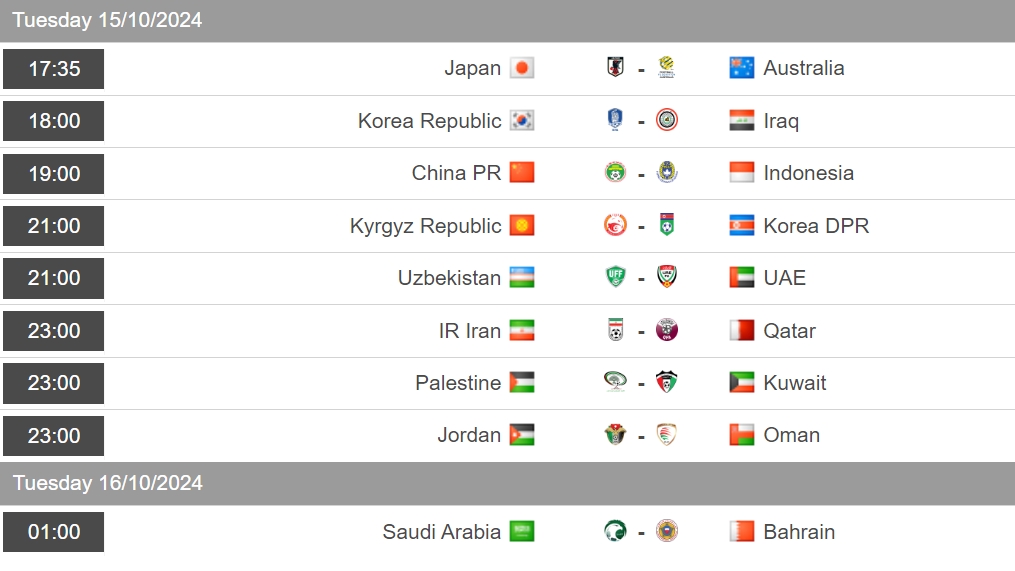Click the China PR flag icon

[x=522, y=173]
